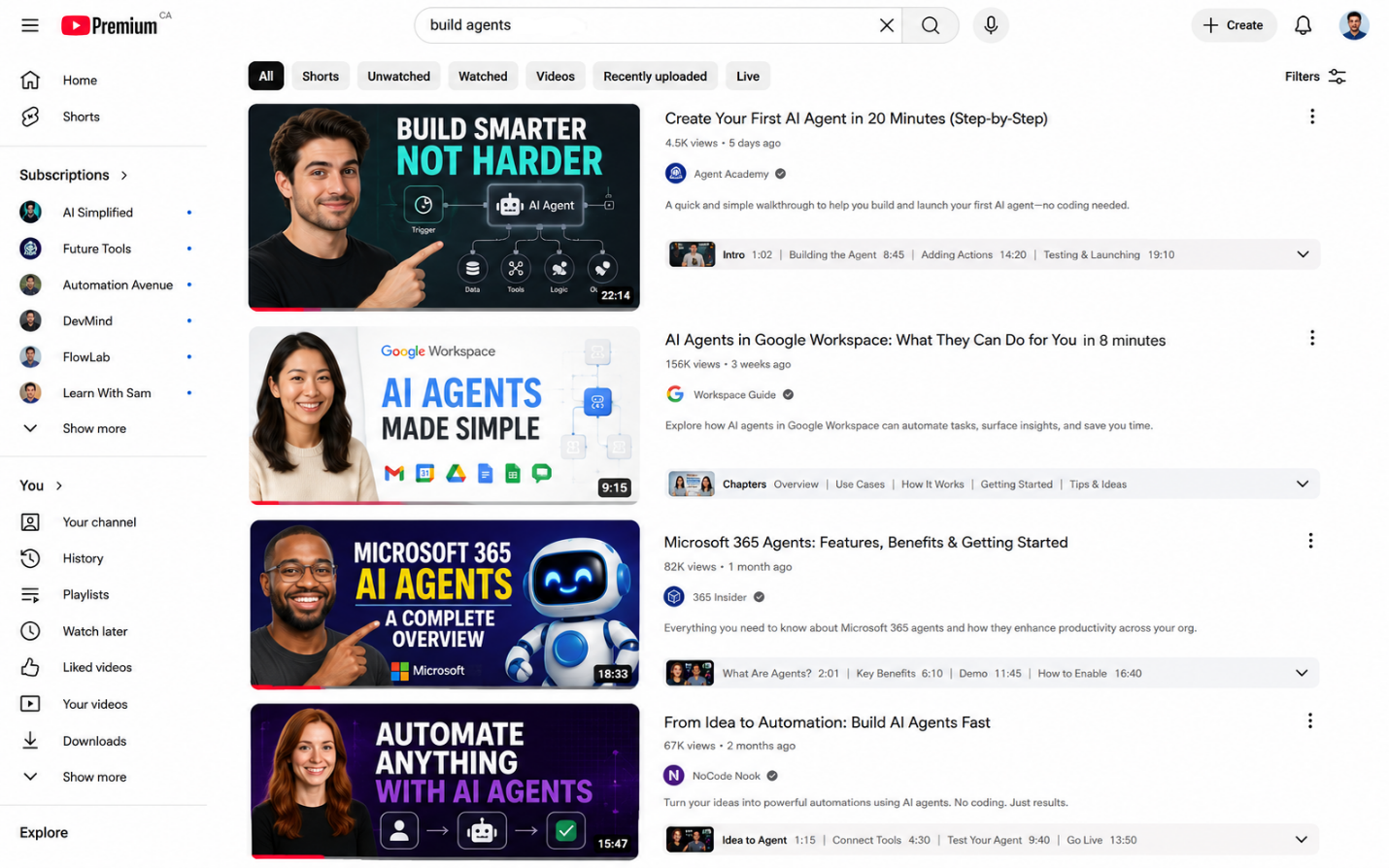Viewport: 1389px width, 868px height.
Task: Visit the Agent Academy channel
Action: (730, 175)
